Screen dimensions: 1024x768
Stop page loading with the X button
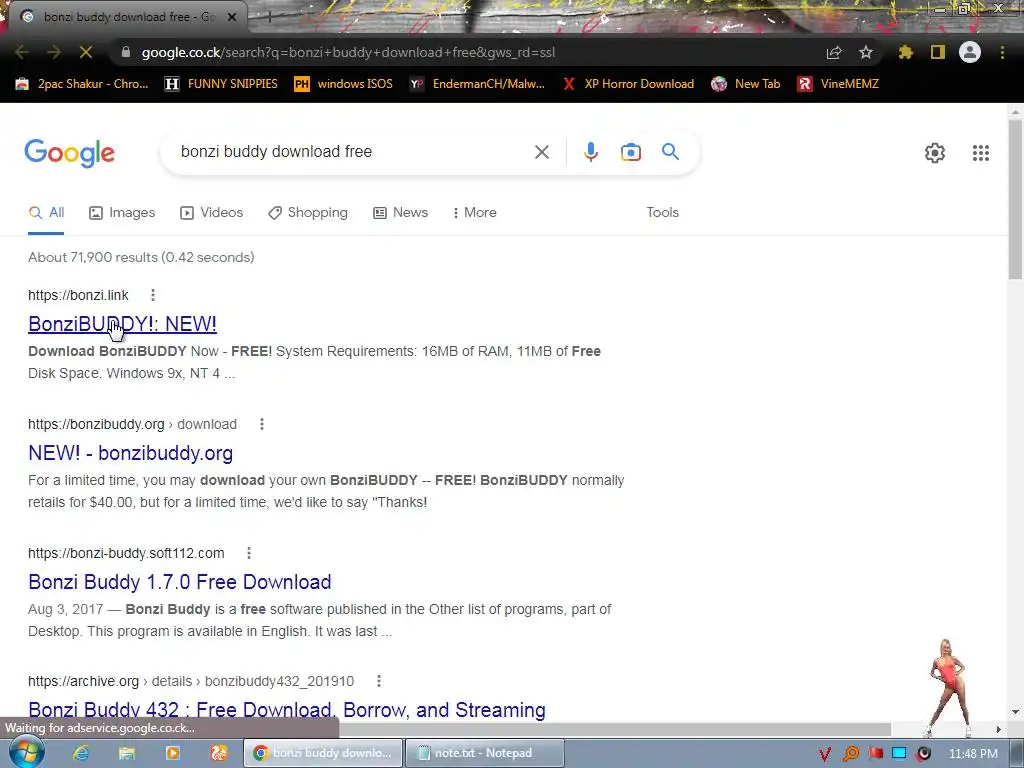pyautogui.click(x=86, y=52)
